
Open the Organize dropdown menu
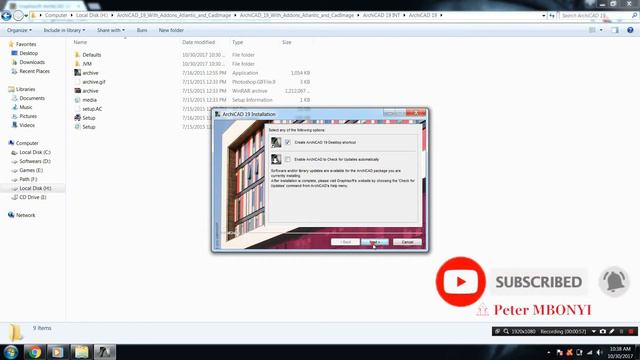coord(19,30)
